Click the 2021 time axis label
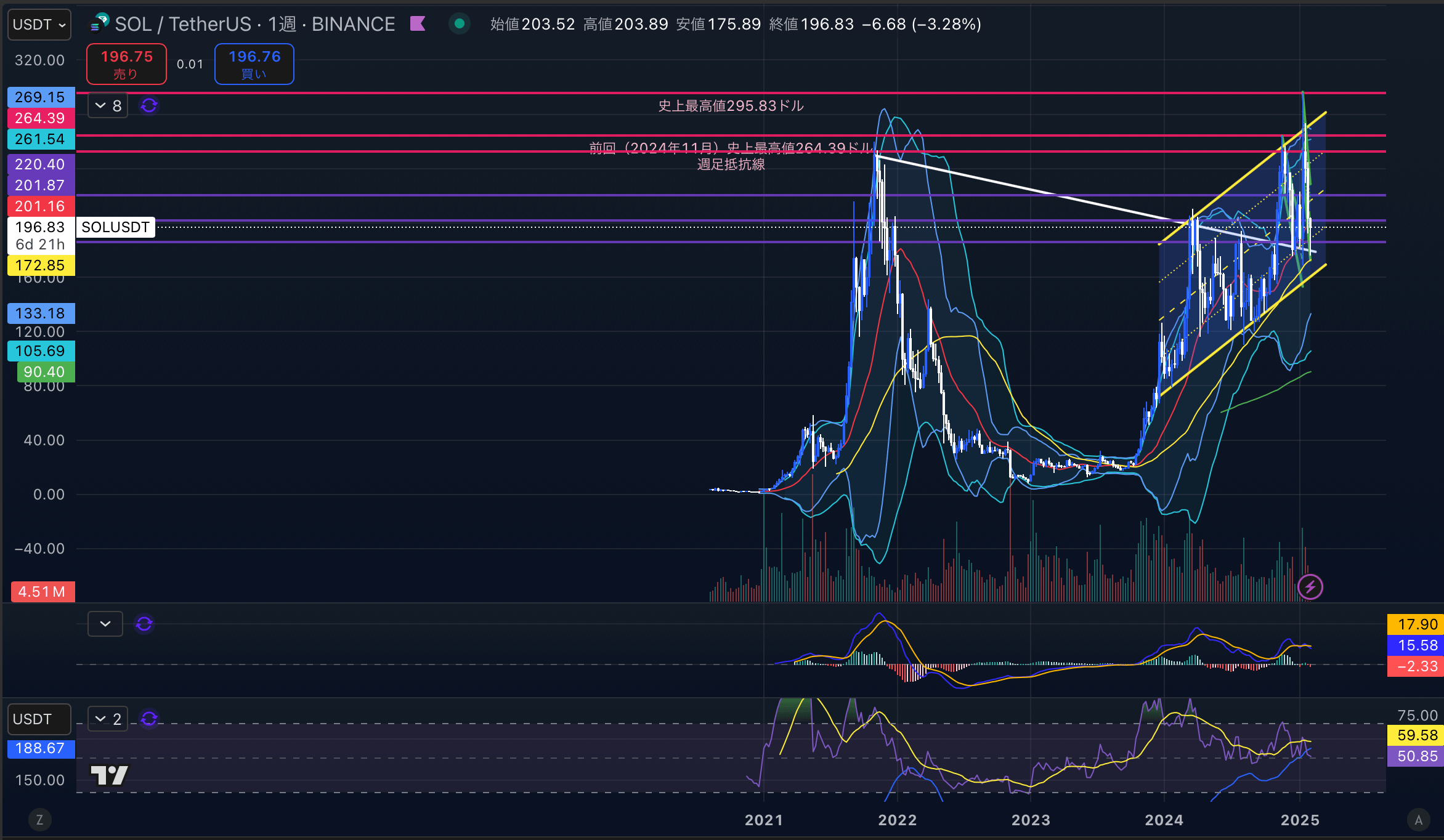This screenshot has width=1444, height=840. point(764,820)
